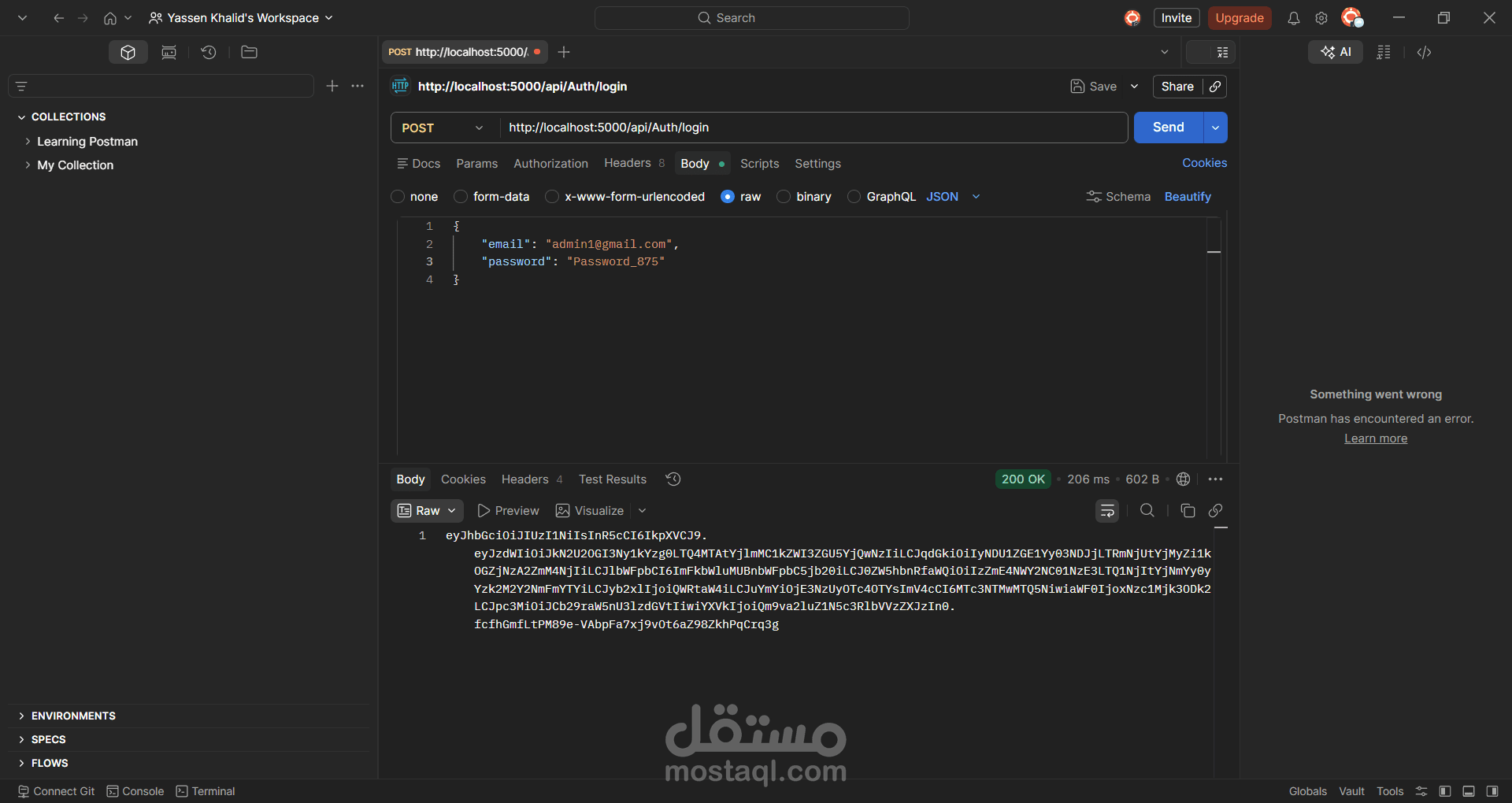This screenshot has height=803, width=1512.
Task: Switch to the Scripts tab
Action: (760, 164)
